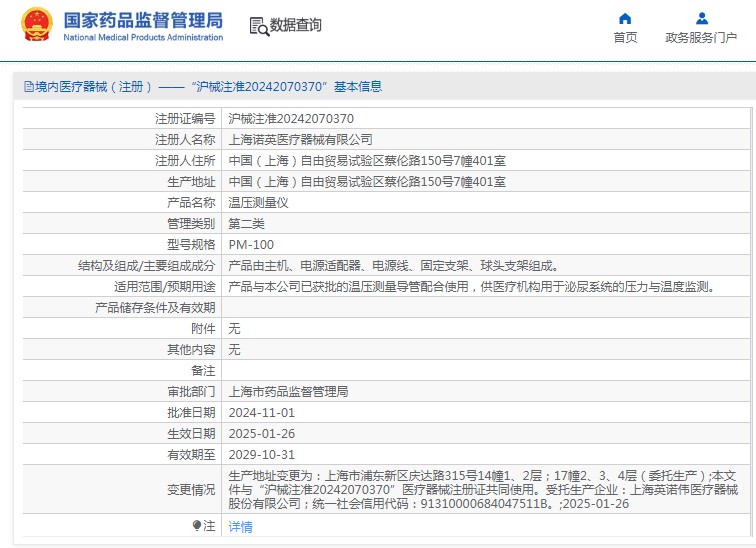Select 上海诺英医疗器械有限公司 cell
The image size is (756, 548).
pos(300,140)
